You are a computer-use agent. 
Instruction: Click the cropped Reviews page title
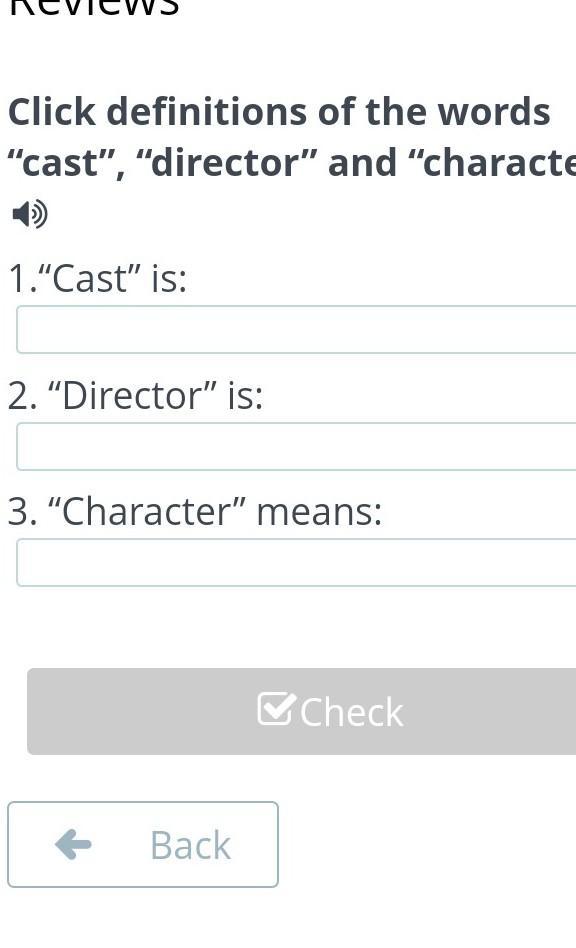coord(94,7)
